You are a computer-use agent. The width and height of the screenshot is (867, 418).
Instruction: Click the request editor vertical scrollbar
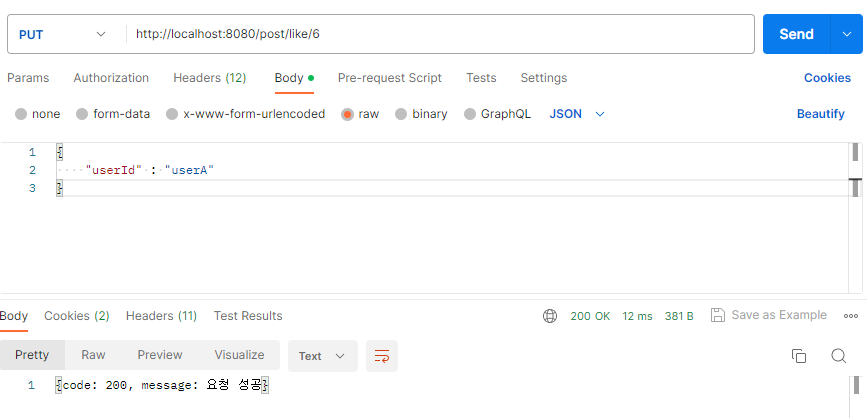855,217
